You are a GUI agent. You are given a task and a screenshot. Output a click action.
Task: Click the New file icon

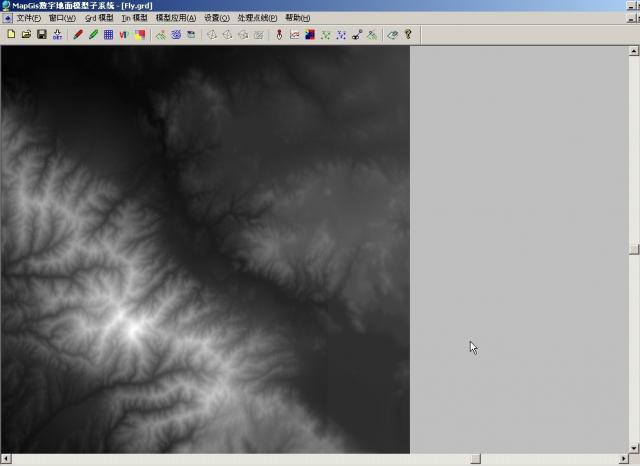(x=11, y=34)
